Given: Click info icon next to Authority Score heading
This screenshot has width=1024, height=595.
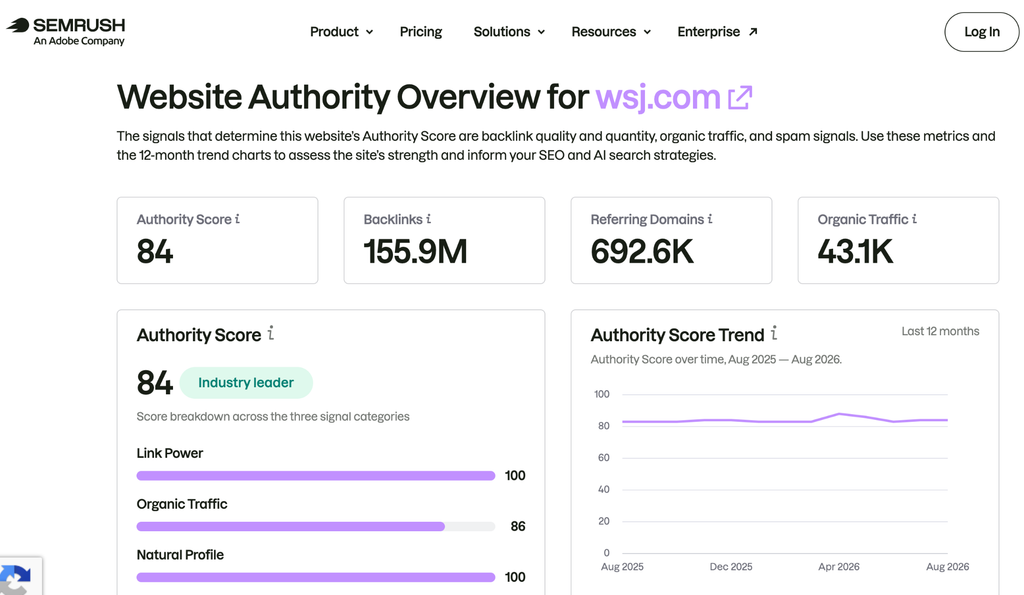Looking at the screenshot, I should (x=270, y=333).
